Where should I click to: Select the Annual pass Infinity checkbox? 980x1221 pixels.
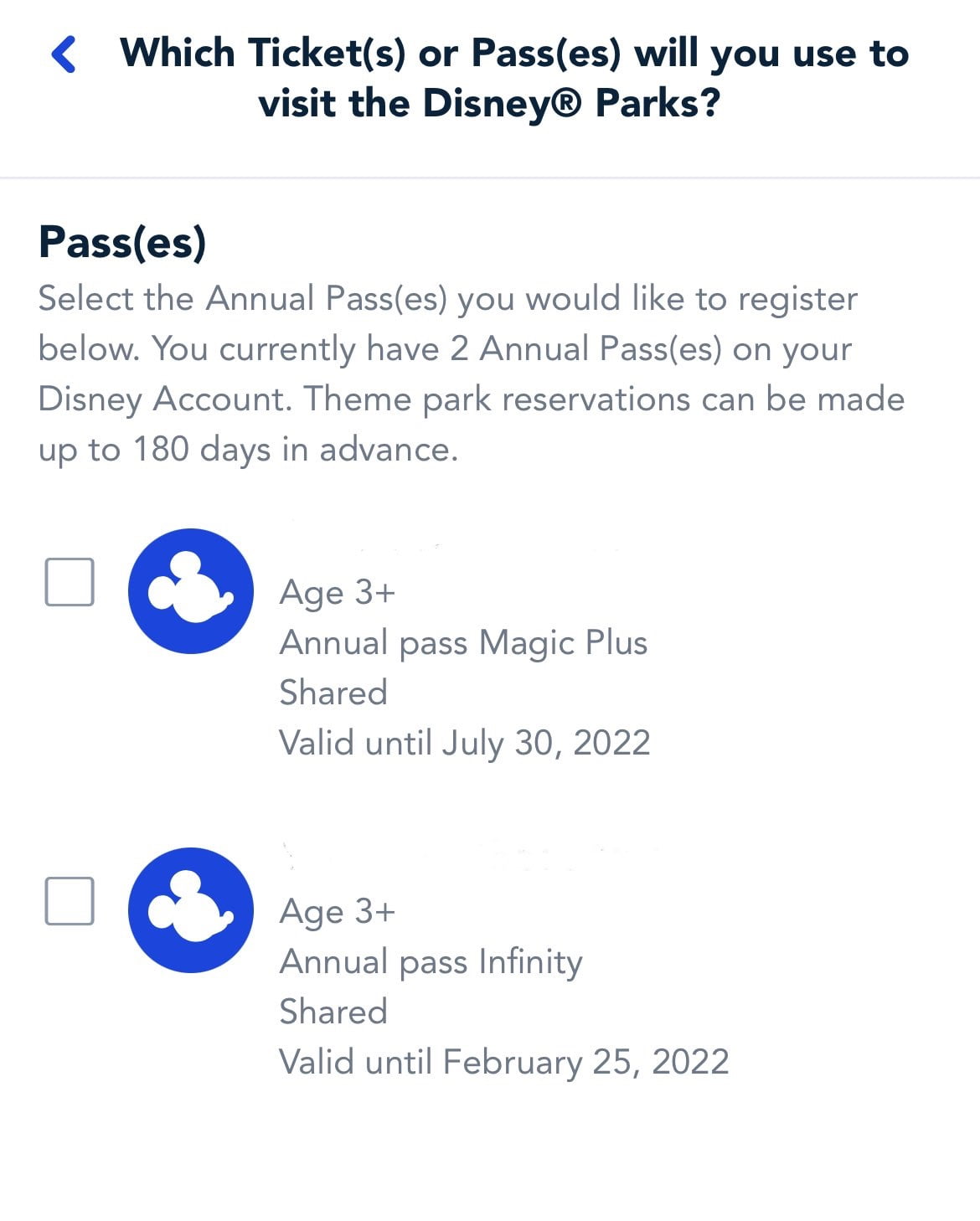click(x=69, y=901)
